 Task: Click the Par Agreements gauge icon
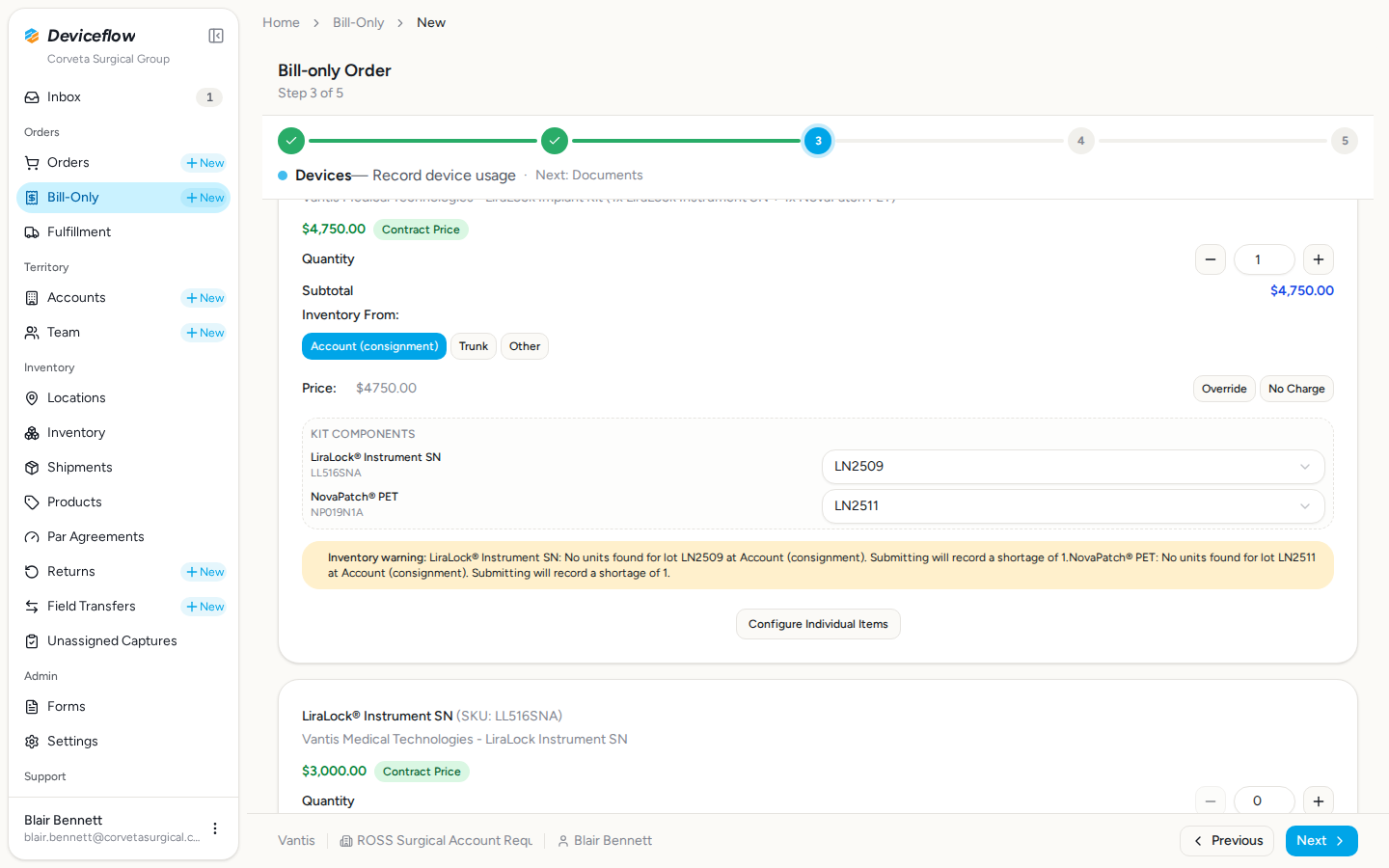(x=32, y=537)
